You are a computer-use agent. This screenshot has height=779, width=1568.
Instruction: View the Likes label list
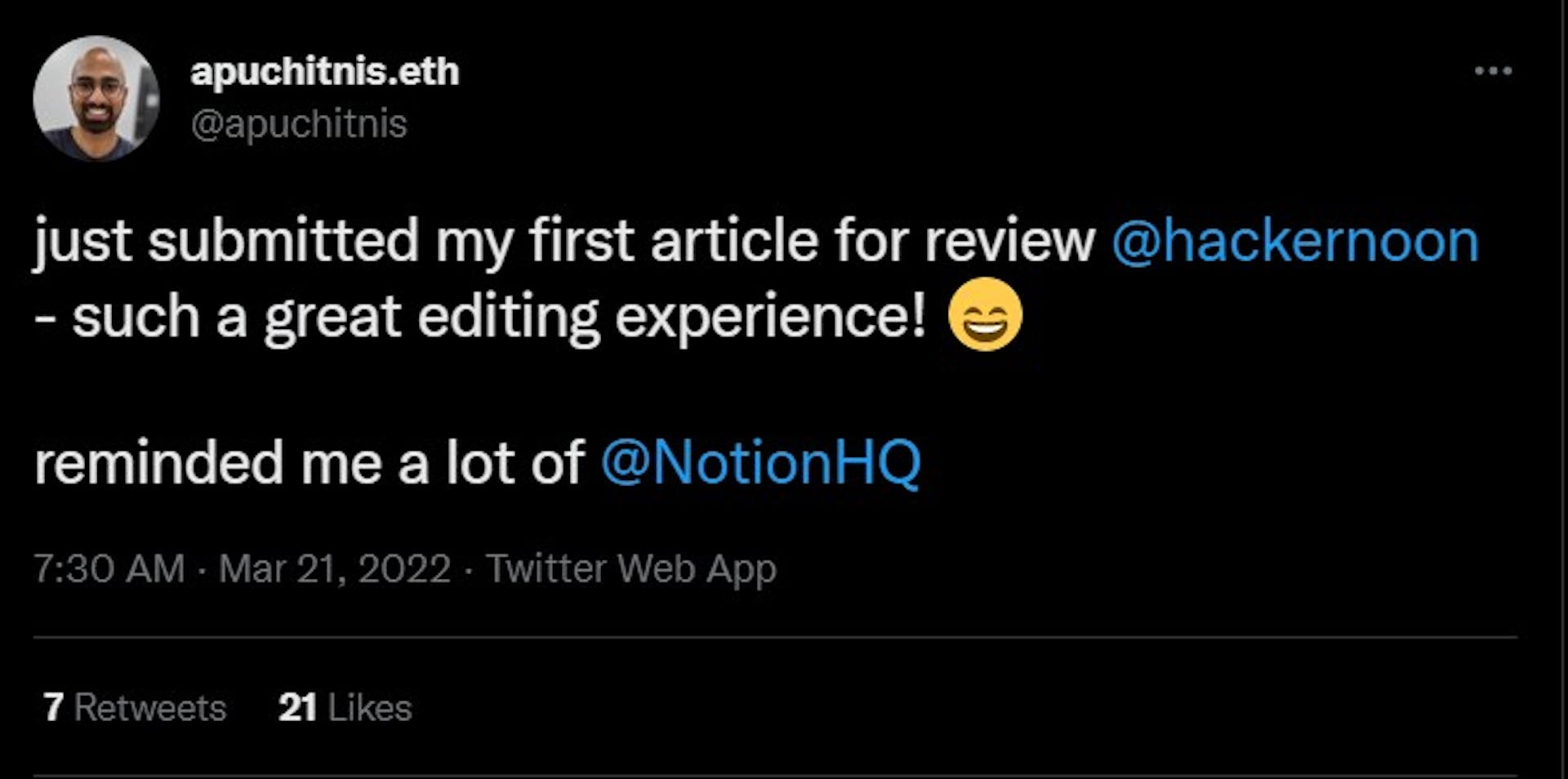tap(370, 707)
